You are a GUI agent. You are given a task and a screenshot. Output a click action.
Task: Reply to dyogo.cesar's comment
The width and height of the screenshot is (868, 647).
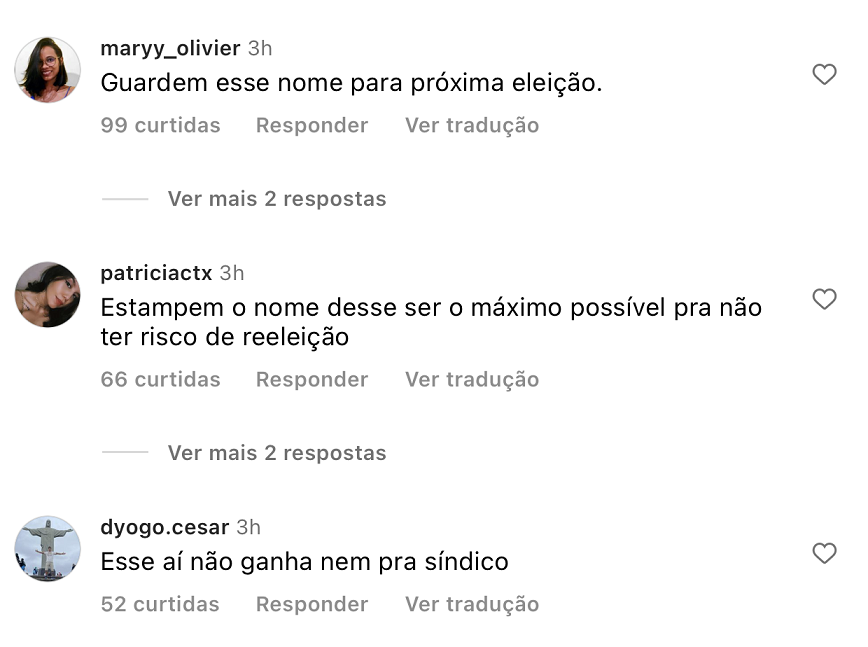tap(312, 604)
